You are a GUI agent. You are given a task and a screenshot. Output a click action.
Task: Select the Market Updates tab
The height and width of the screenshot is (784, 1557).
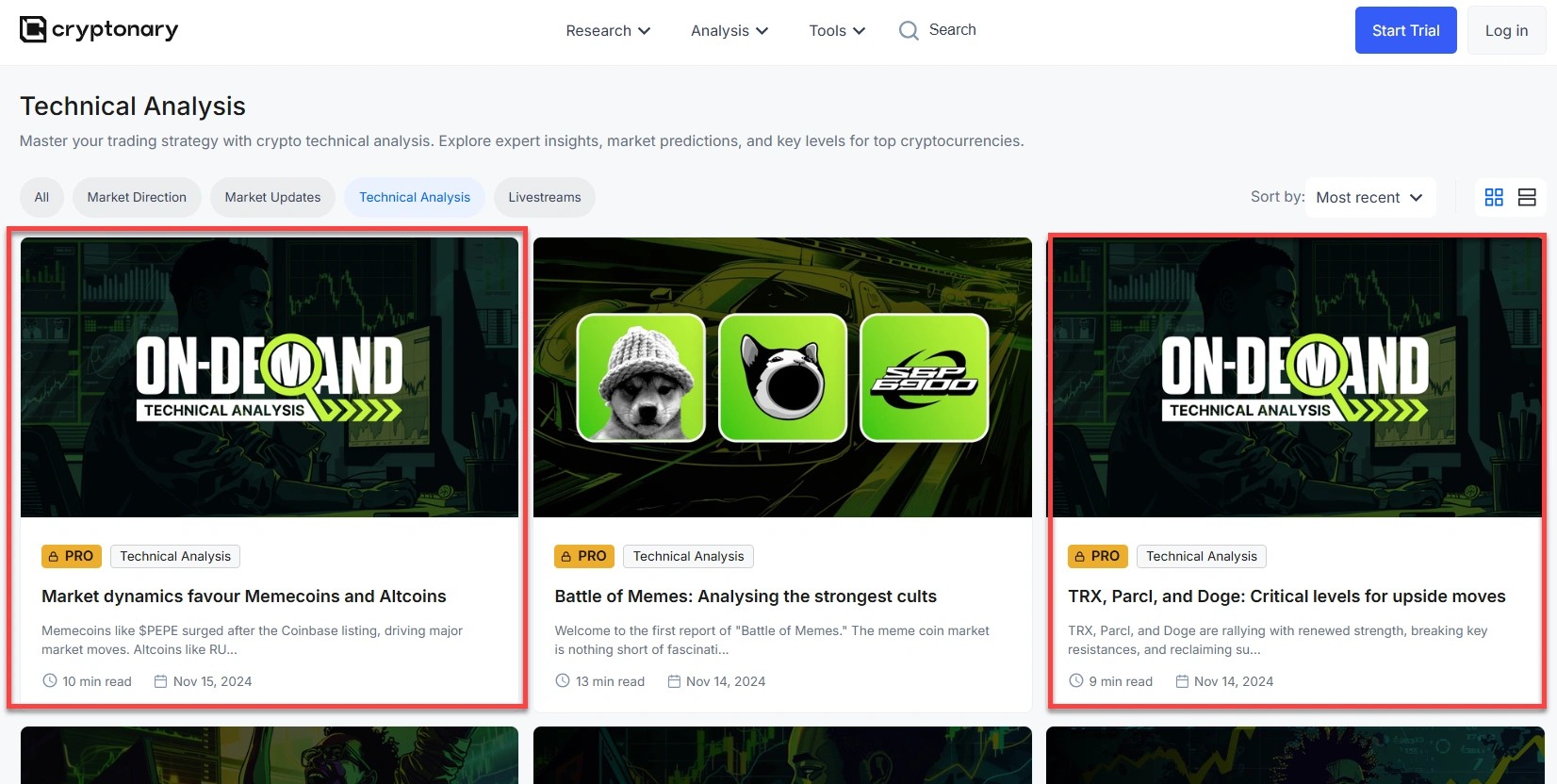point(272,197)
